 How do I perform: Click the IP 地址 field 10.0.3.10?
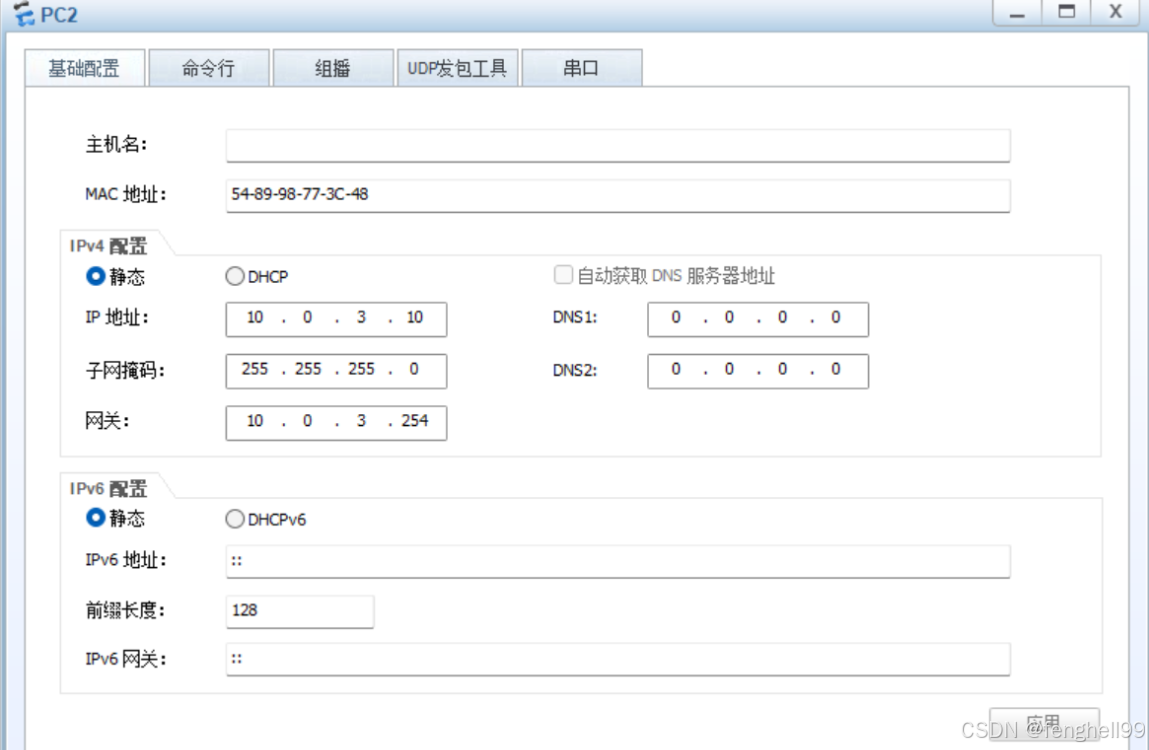[336, 319]
